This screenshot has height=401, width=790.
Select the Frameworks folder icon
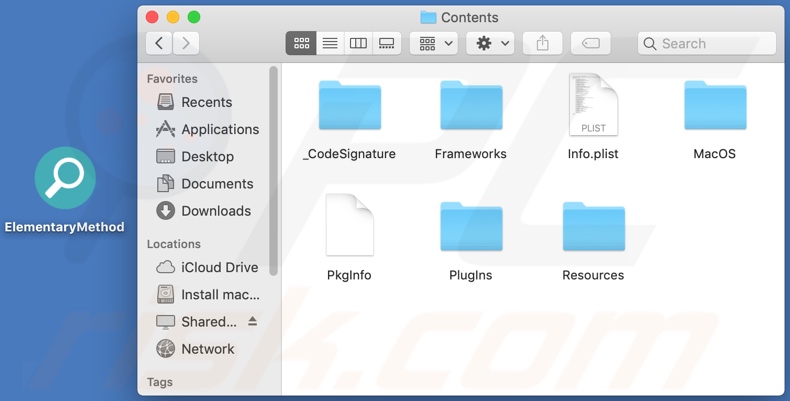pyautogui.click(x=471, y=105)
